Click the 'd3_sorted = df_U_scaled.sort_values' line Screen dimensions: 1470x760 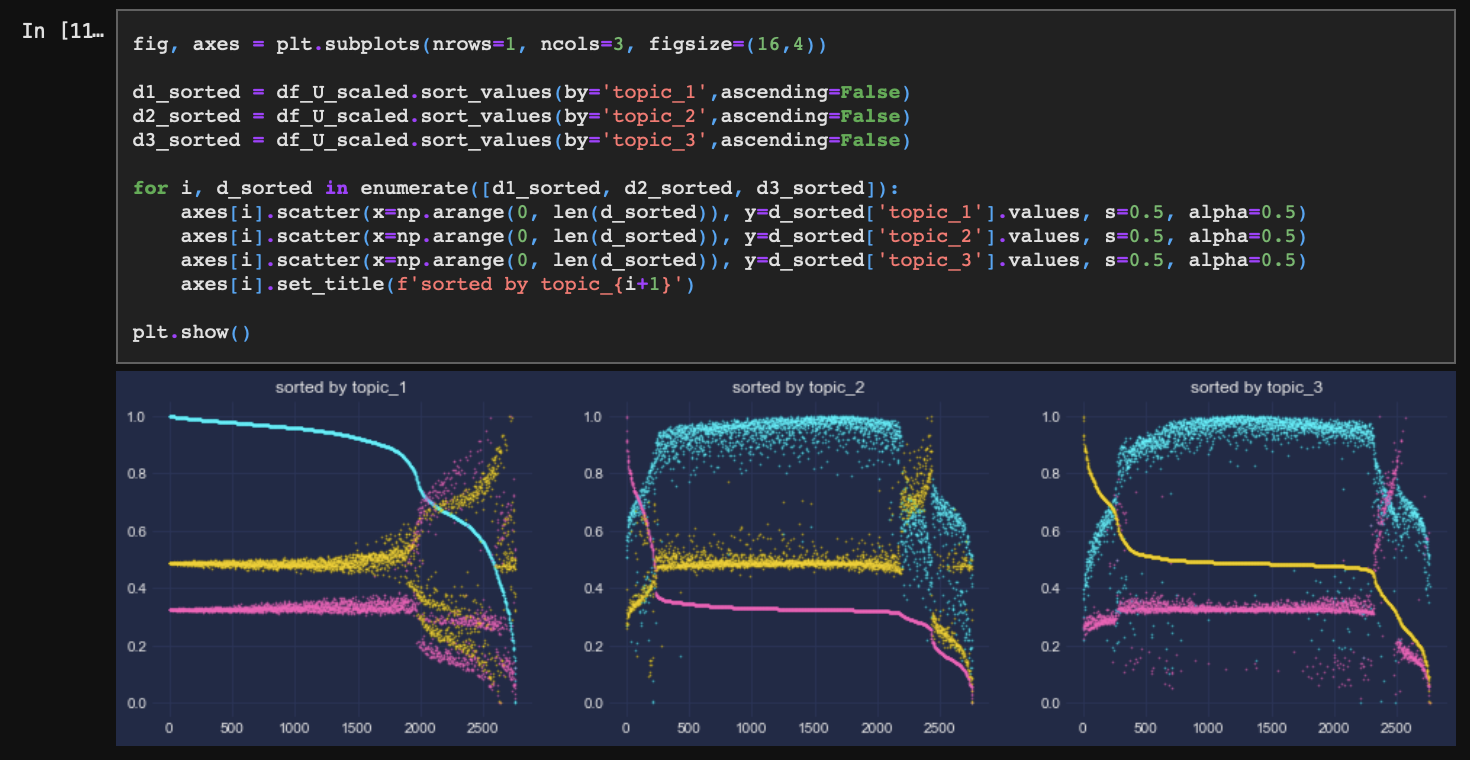click(521, 140)
